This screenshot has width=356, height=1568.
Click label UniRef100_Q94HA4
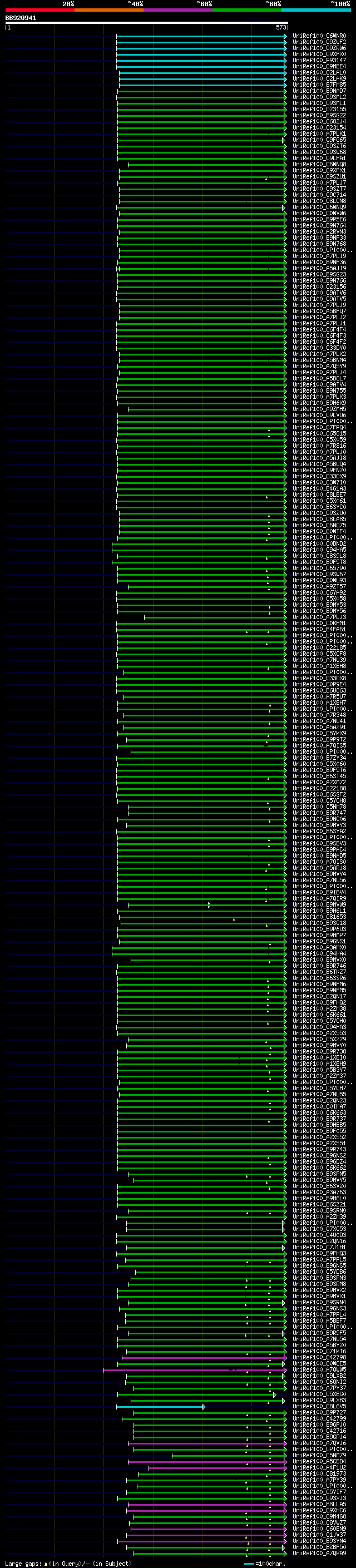click(x=319, y=954)
